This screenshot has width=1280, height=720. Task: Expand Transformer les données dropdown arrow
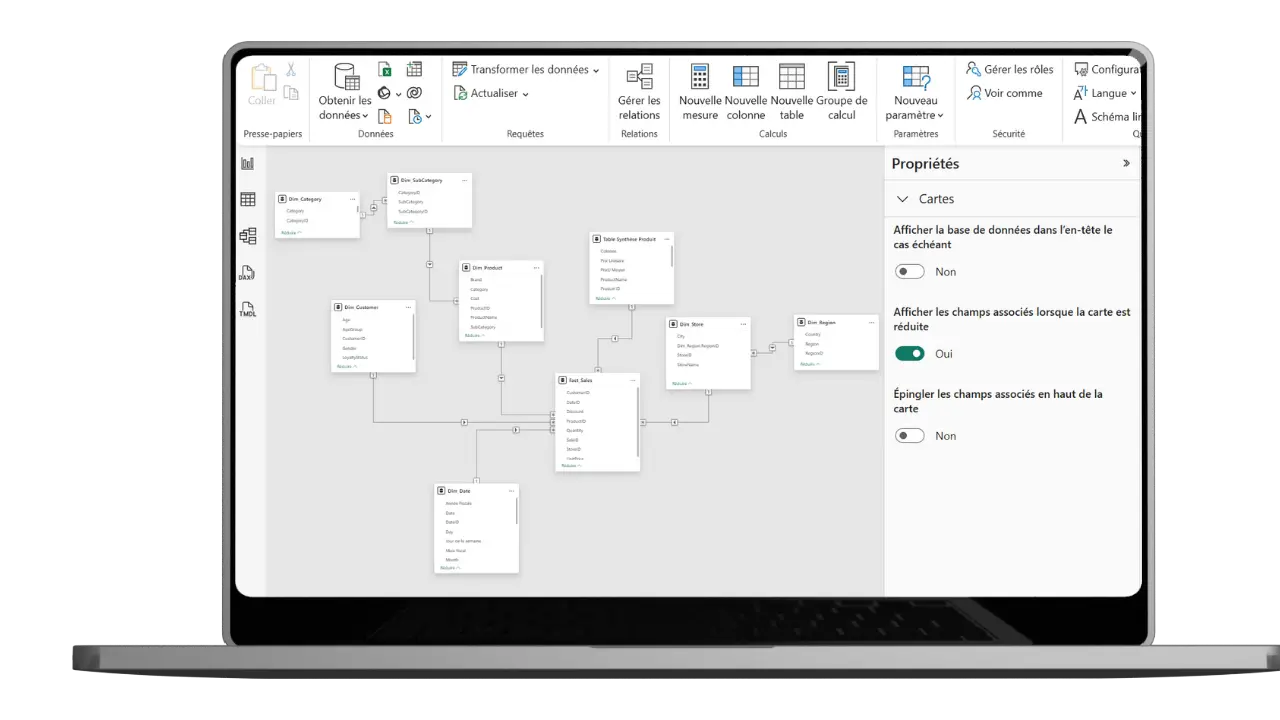tap(596, 71)
